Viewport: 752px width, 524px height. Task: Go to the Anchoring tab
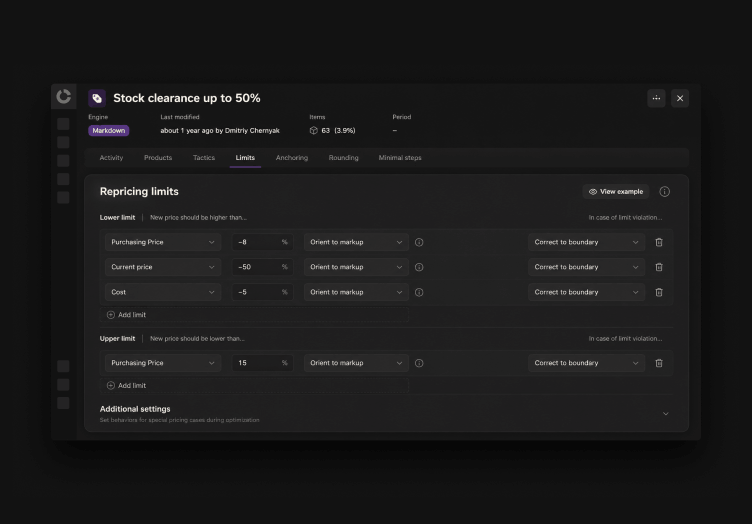point(292,158)
